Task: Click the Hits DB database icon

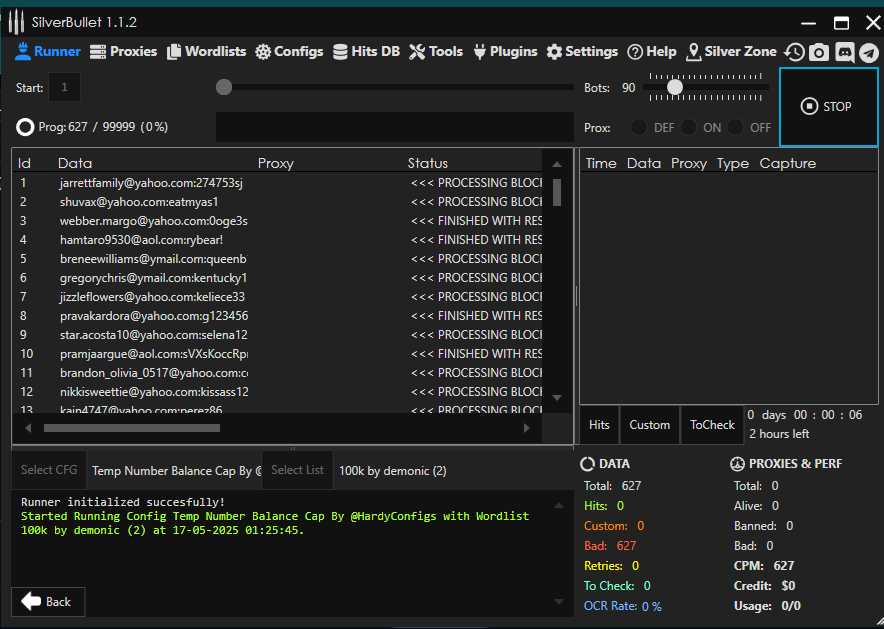Action: 340,52
